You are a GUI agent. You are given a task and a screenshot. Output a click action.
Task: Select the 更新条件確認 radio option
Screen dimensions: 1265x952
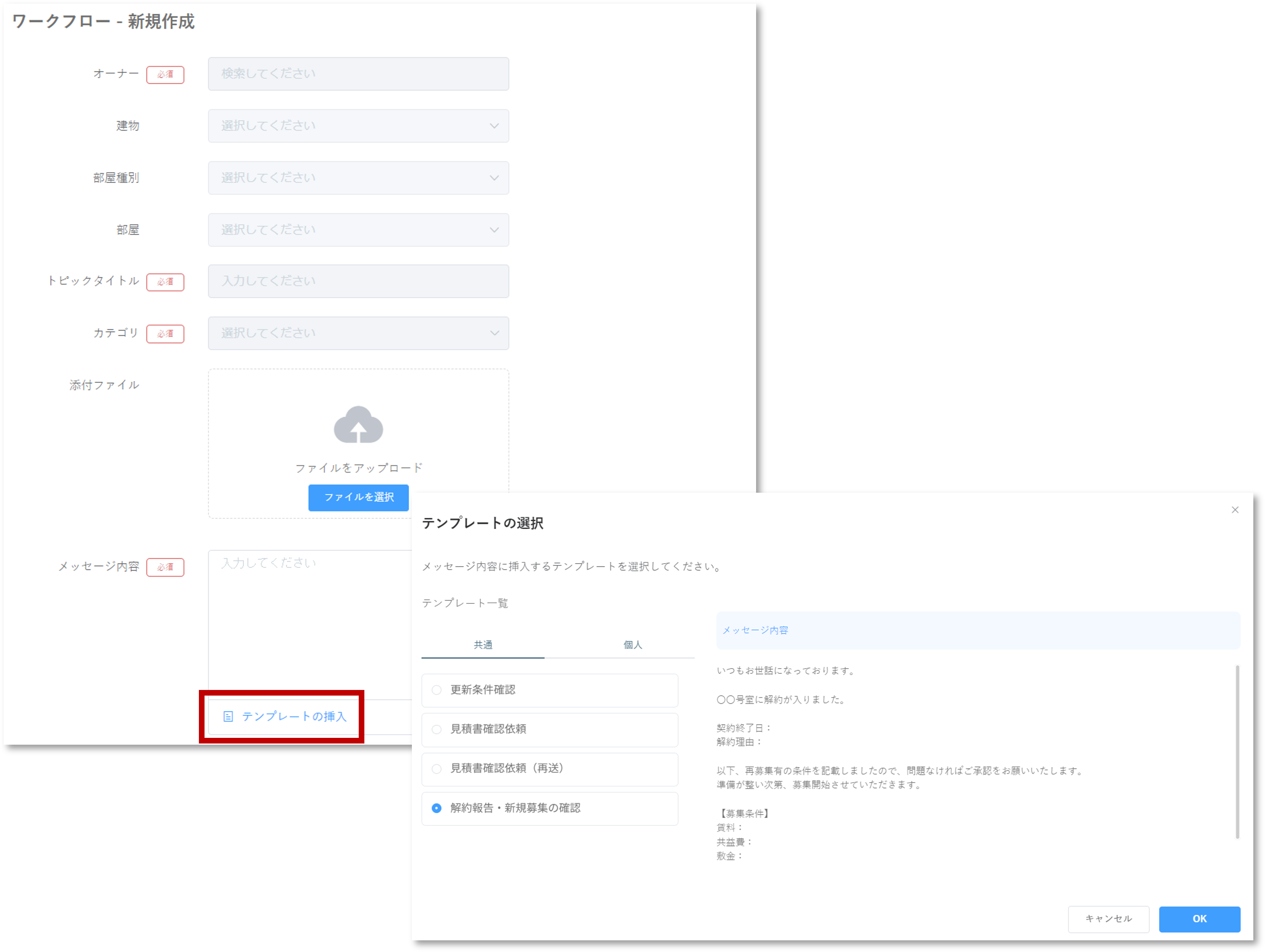[x=437, y=690]
